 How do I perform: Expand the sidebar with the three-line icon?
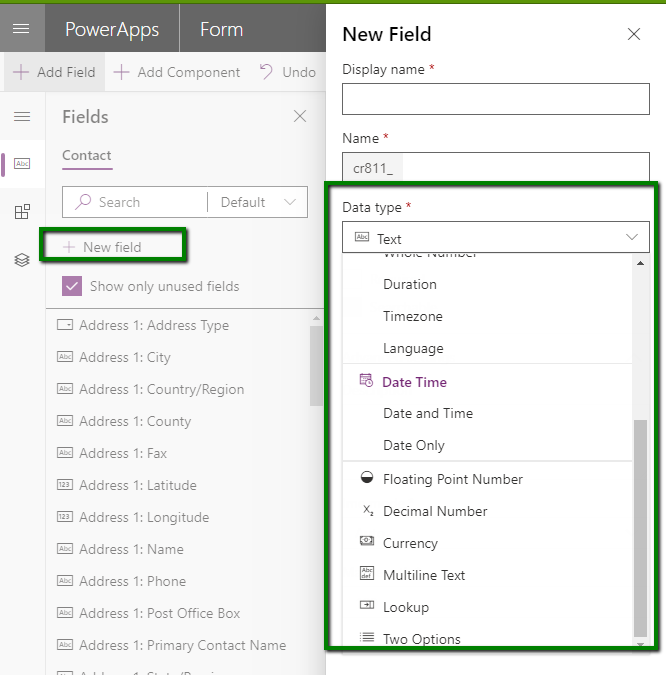[22, 117]
